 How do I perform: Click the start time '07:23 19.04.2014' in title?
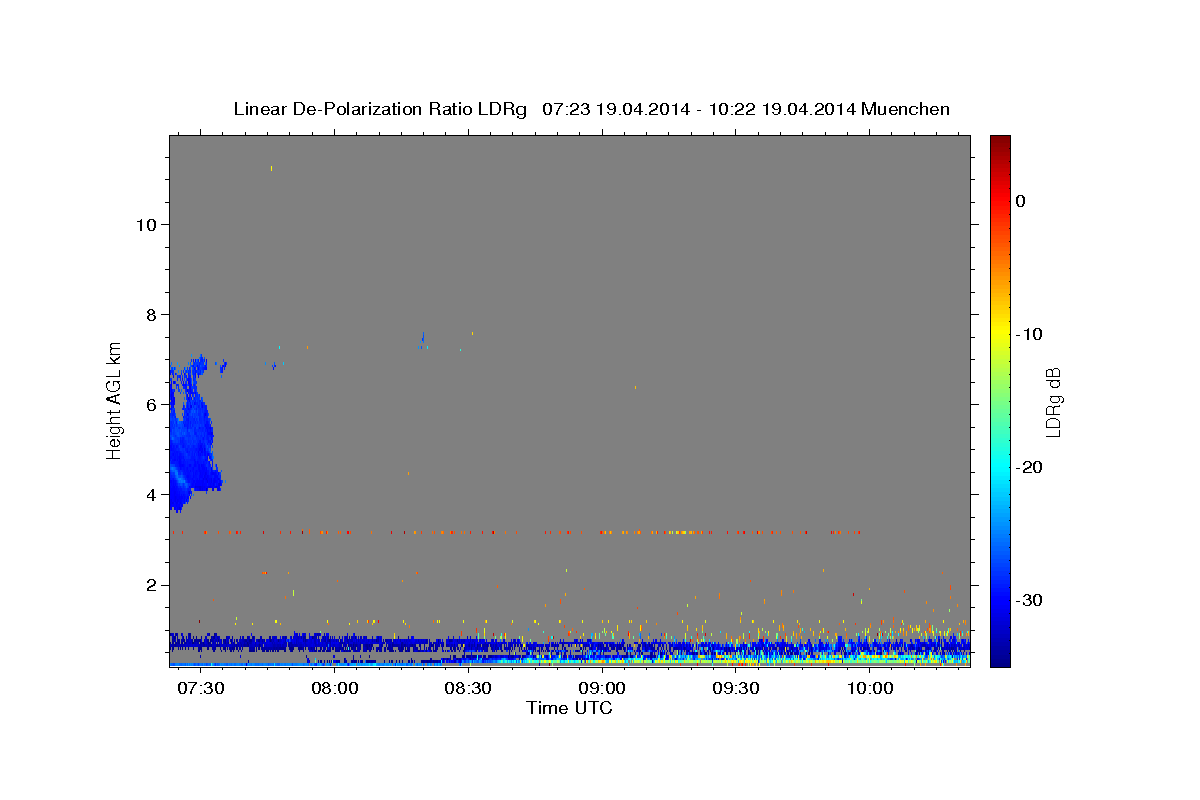(x=614, y=109)
